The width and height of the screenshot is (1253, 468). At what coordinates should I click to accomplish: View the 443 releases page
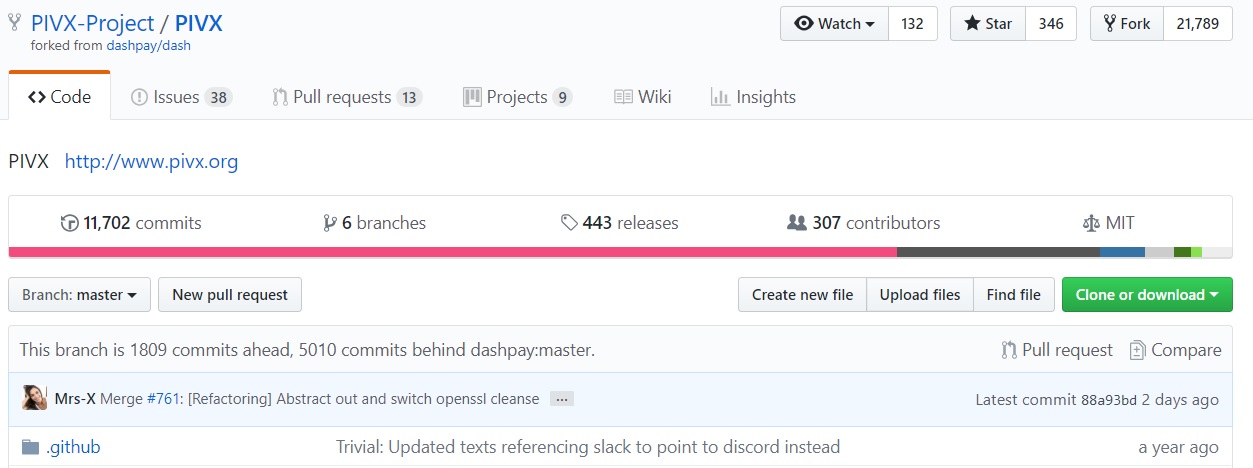[620, 223]
